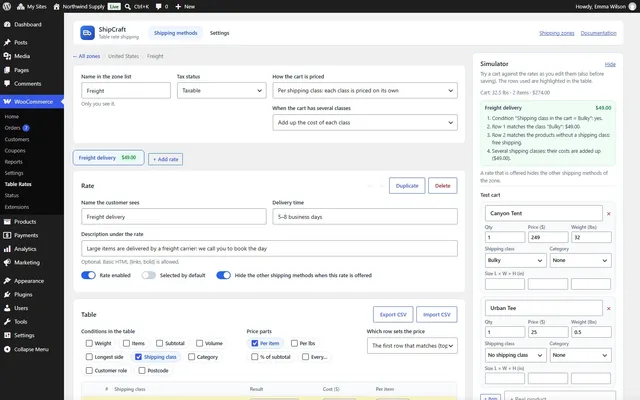Image resolution: width=640 pixels, height=400 pixels.
Task: Open the Users sidebar icon
Action: point(7,308)
